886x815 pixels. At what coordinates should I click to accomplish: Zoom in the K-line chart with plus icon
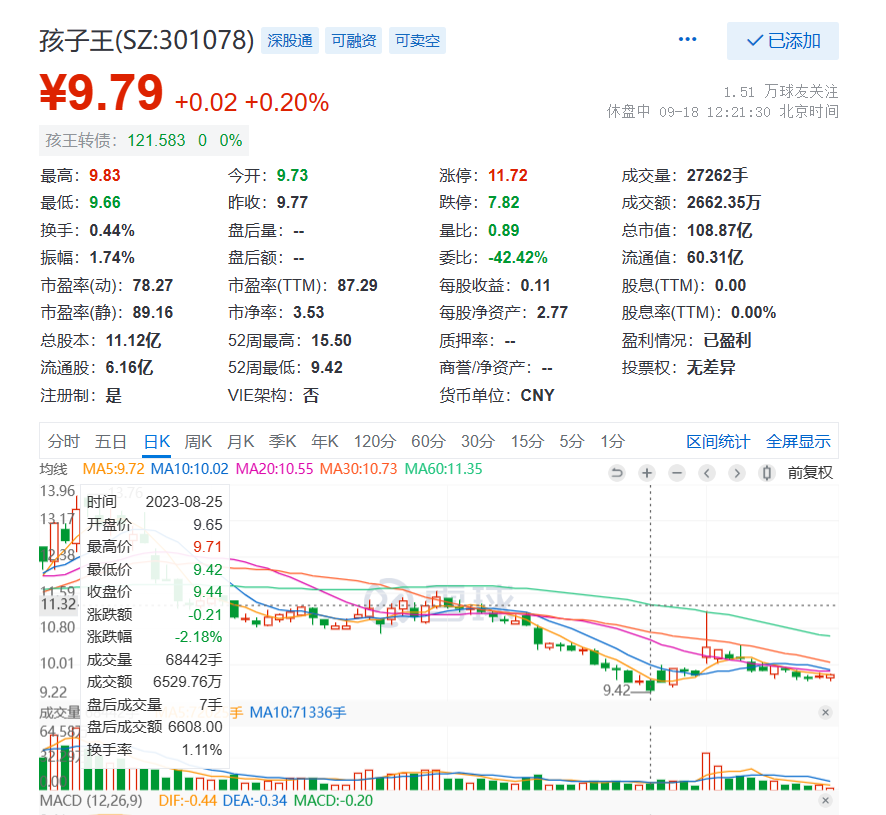click(x=647, y=473)
